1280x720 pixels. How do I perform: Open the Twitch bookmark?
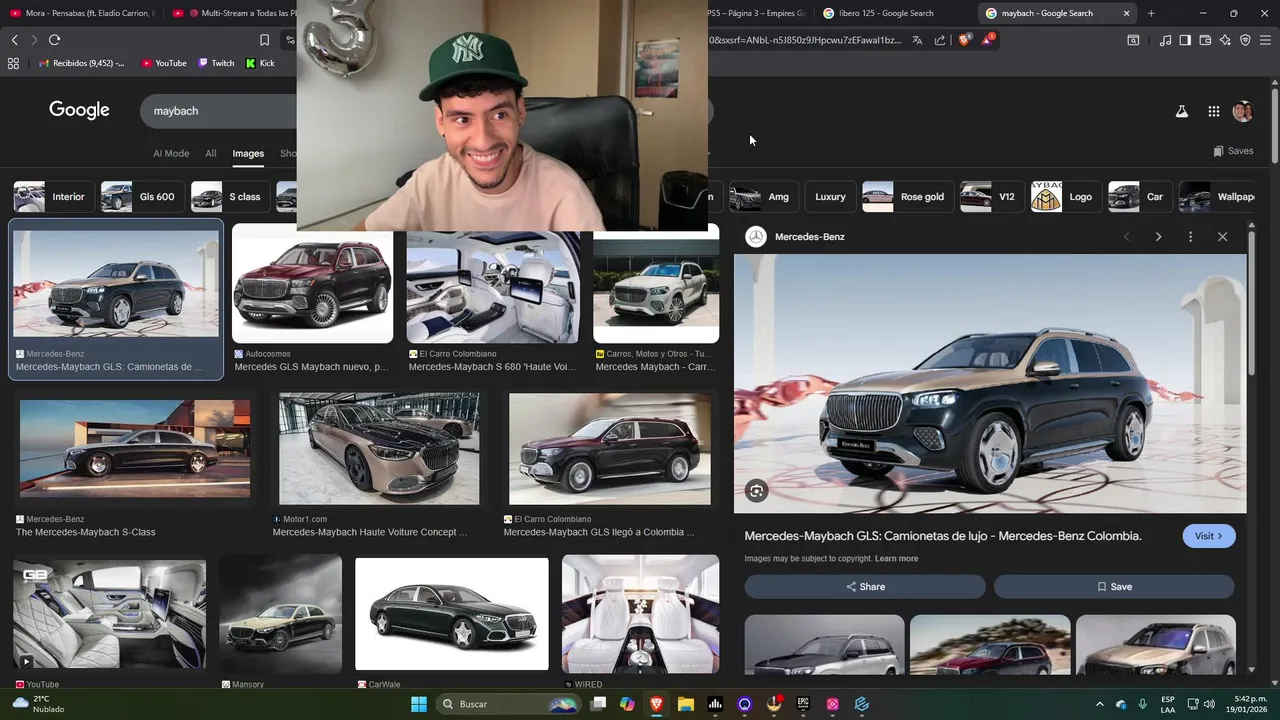pyautogui.click(x=216, y=63)
